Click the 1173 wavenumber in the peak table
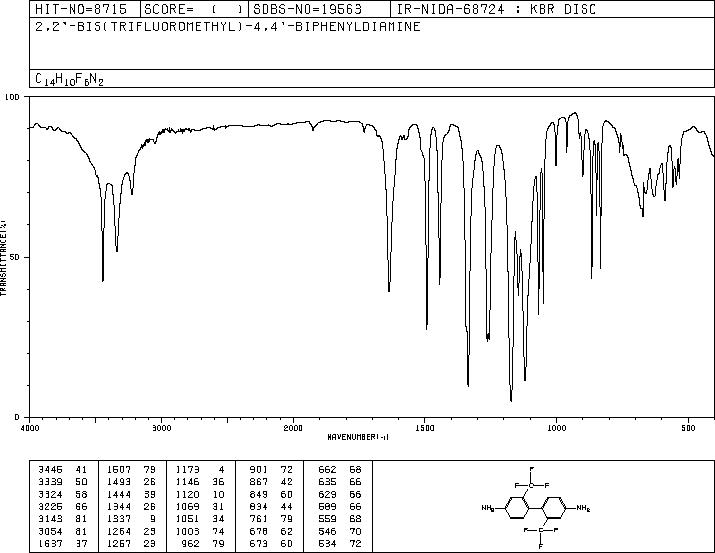 coord(187,469)
